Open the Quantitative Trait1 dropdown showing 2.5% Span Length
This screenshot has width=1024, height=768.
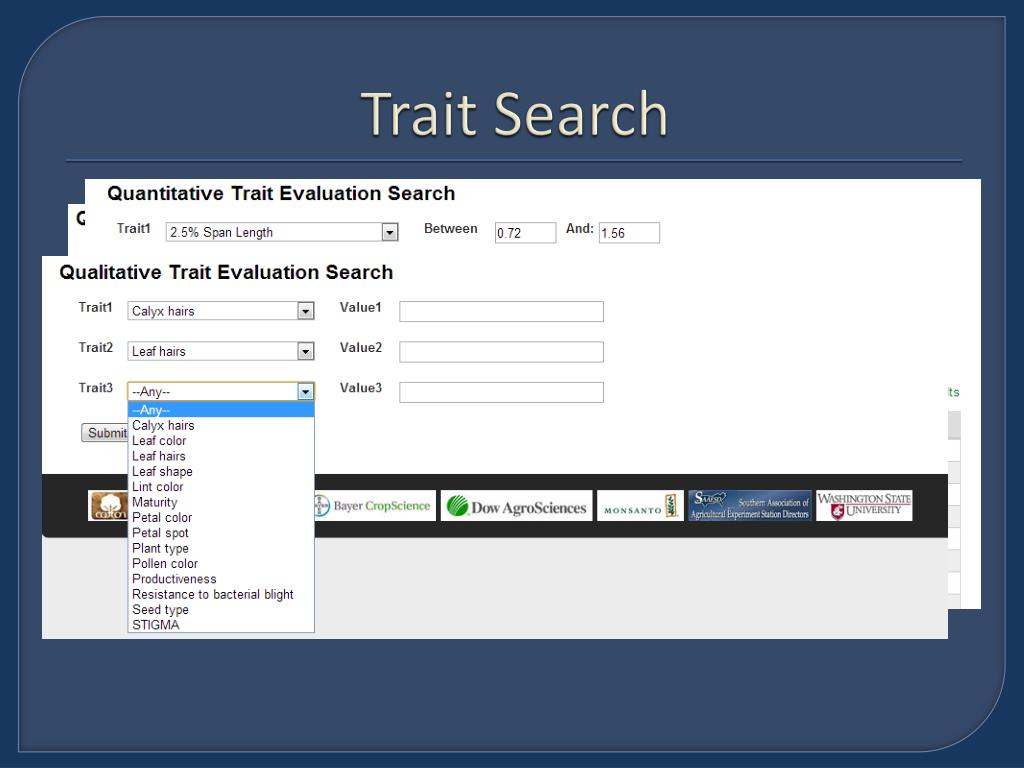(x=281, y=232)
